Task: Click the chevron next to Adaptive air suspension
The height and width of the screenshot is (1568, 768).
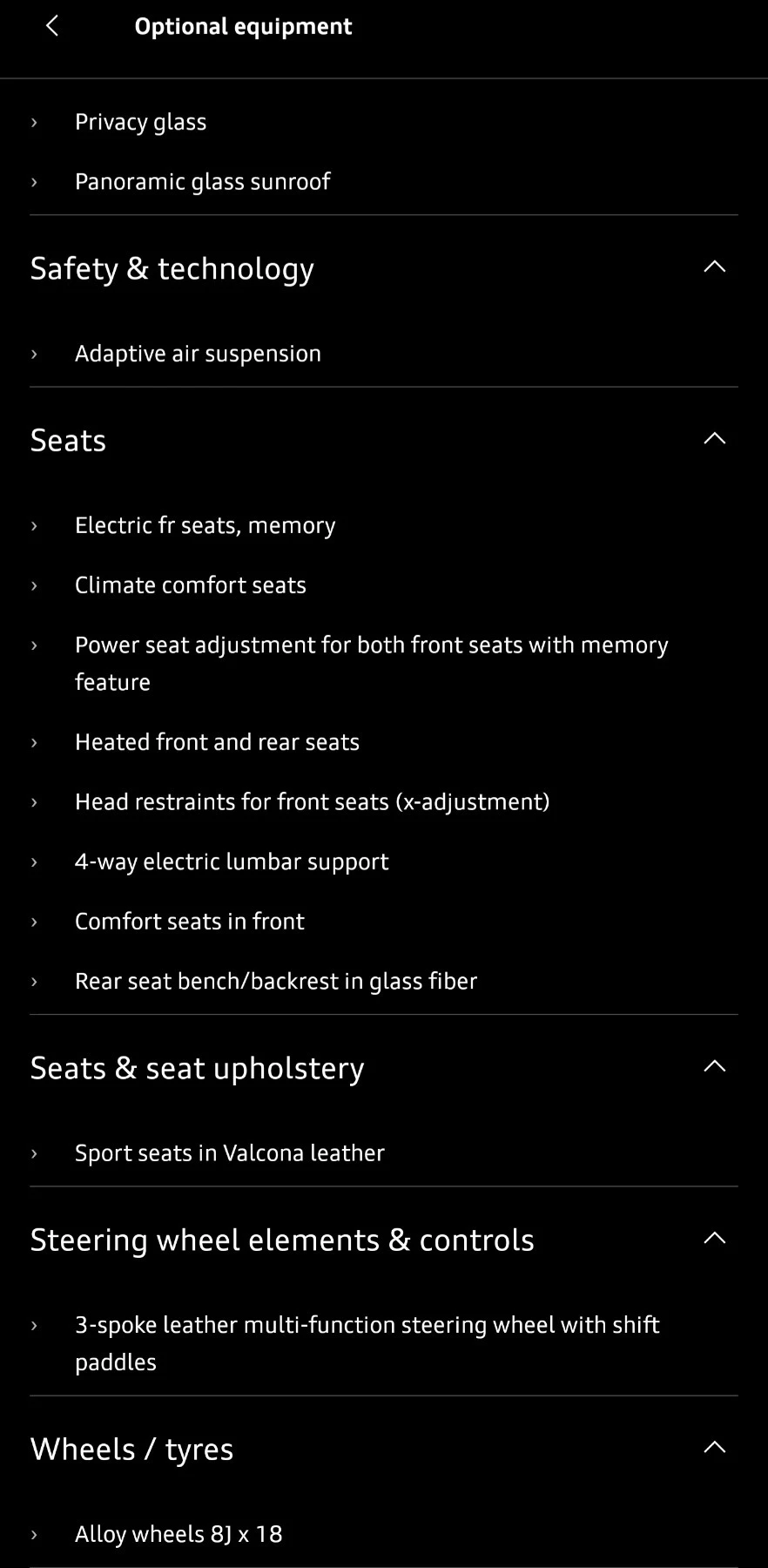Action: [34, 354]
